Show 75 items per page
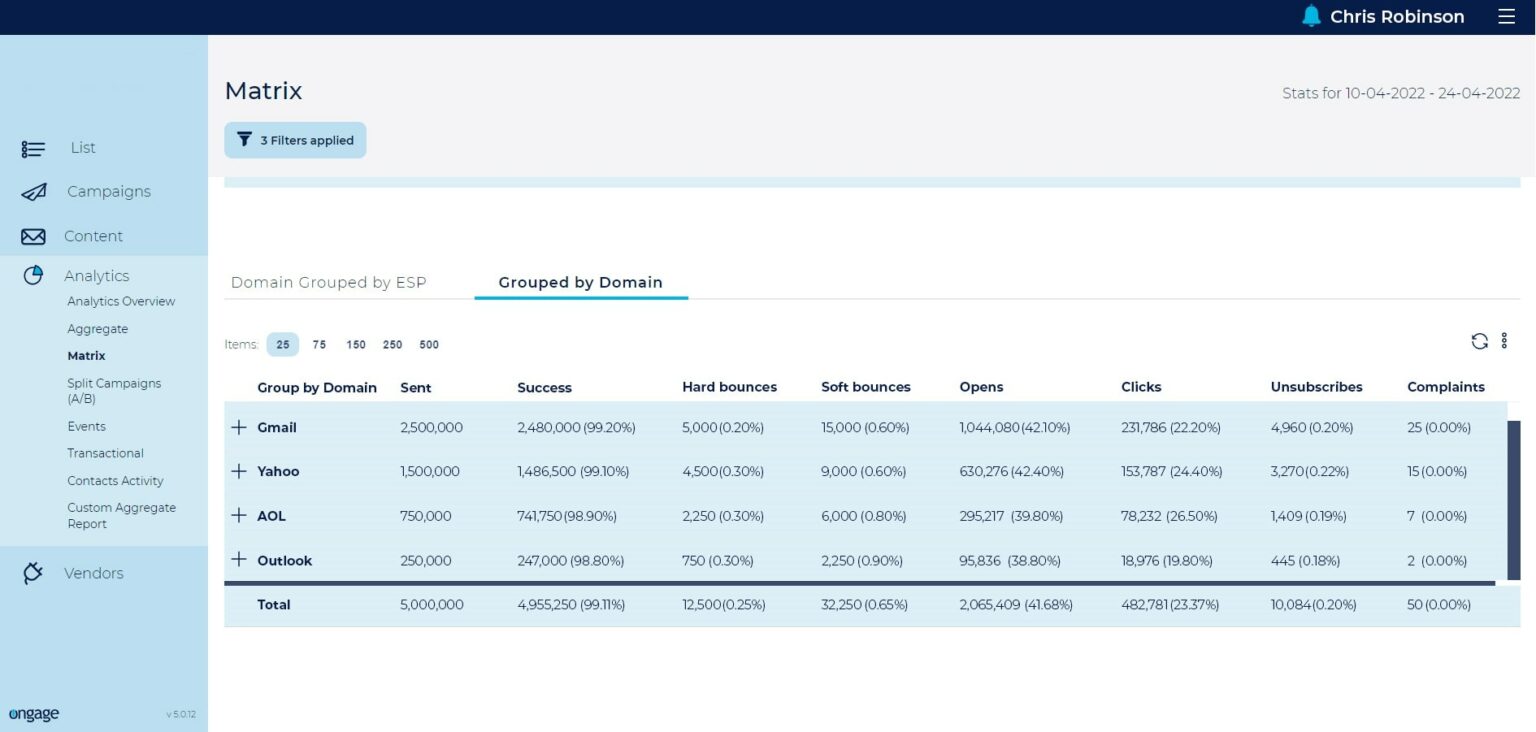 [x=319, y=345]
